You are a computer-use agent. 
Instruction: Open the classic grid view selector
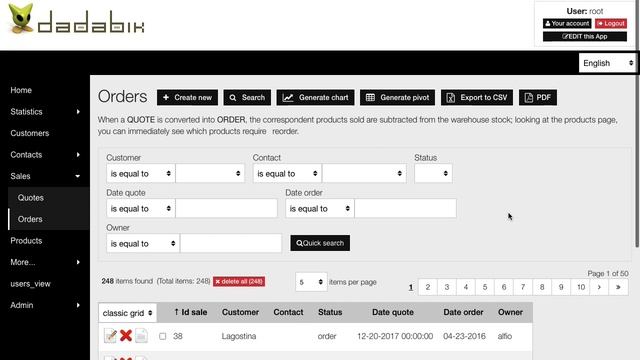tap(127, 313)
